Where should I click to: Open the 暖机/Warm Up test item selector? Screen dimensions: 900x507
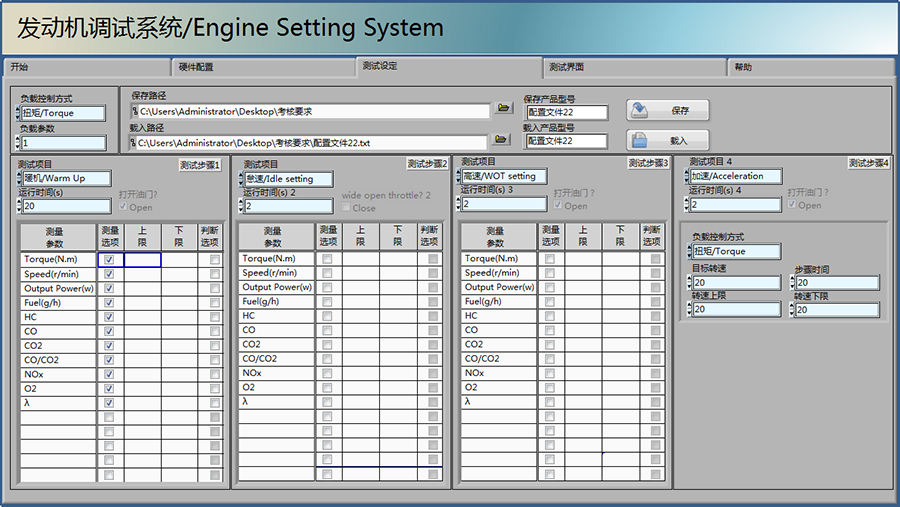point(66,179)
